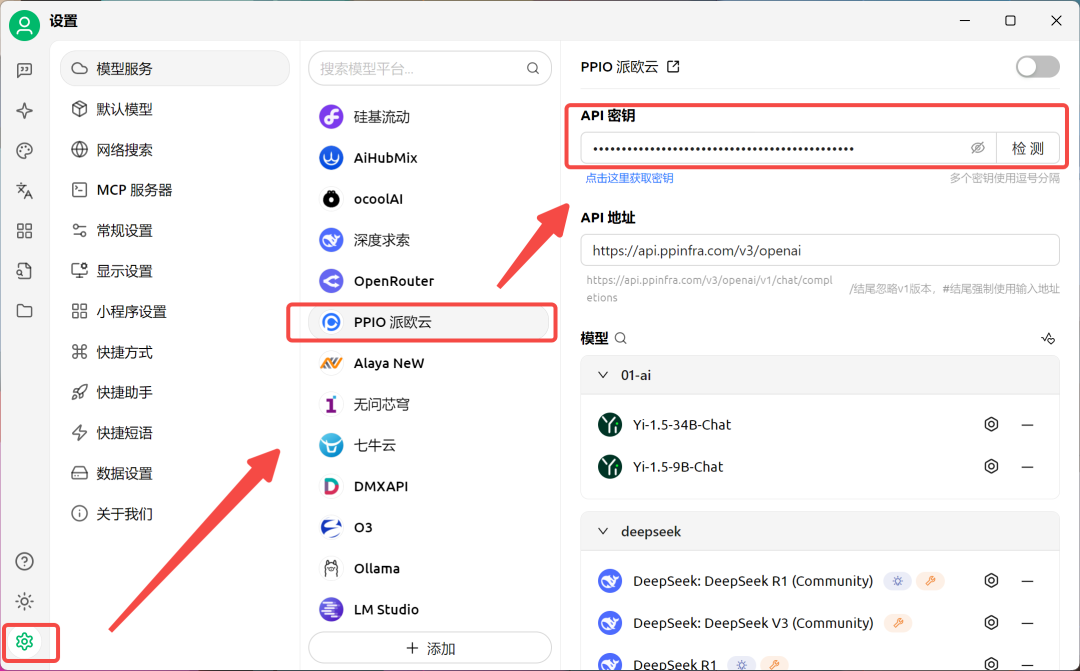Open 关于我们 settings menu
The width and height of the screenshot is (1080, 671).
[175, 514]
